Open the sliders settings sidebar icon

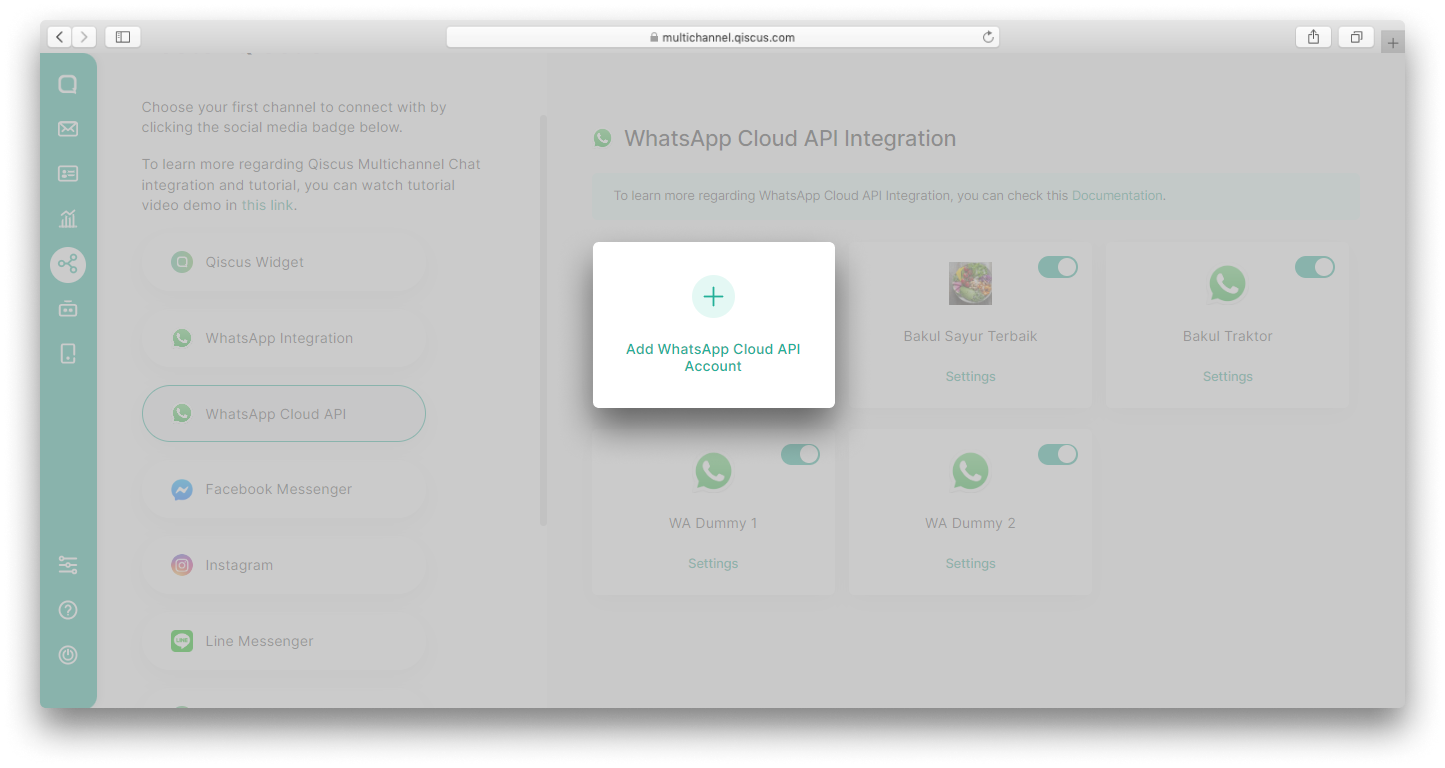pos(68,565)
